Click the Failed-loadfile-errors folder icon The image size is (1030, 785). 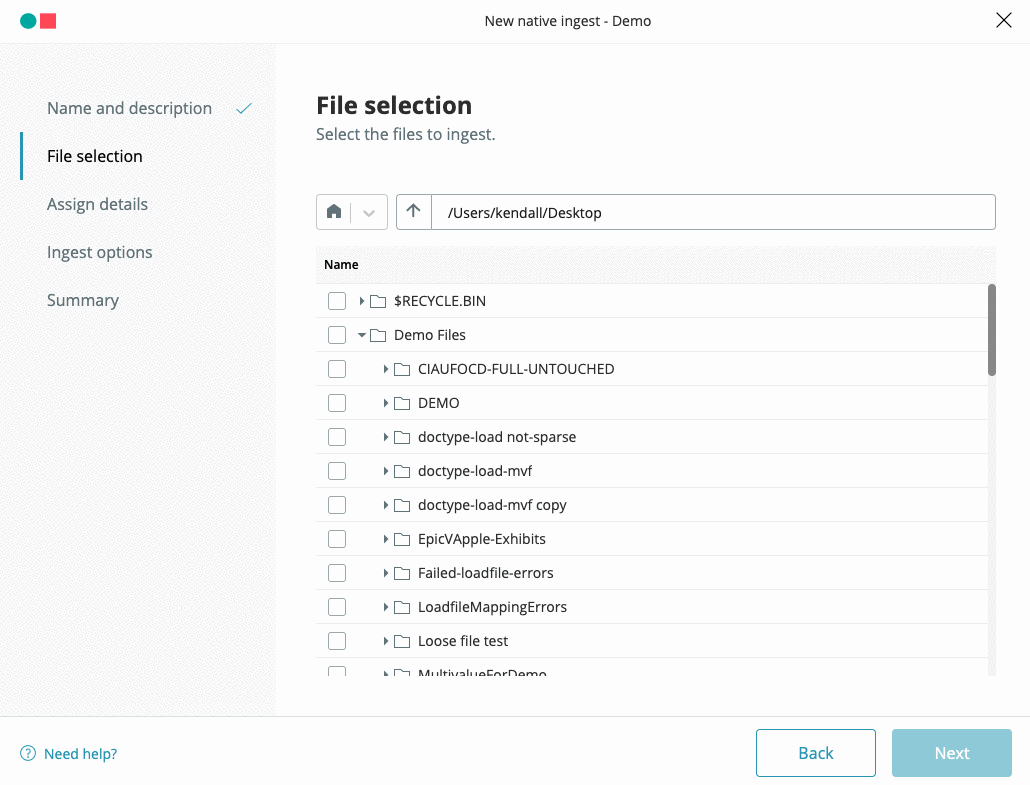[402, 574]
